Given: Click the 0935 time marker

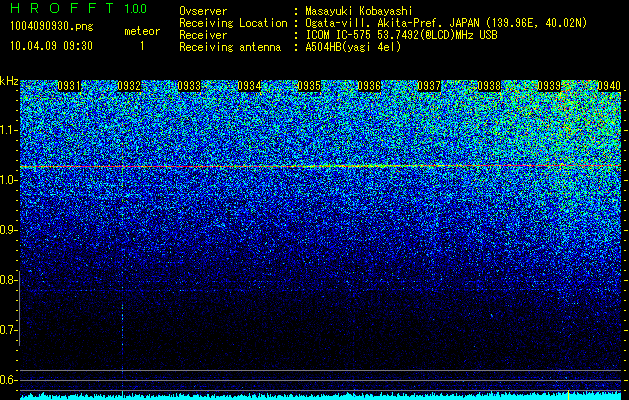Looking at the screenshot, I should click(309, 86).
